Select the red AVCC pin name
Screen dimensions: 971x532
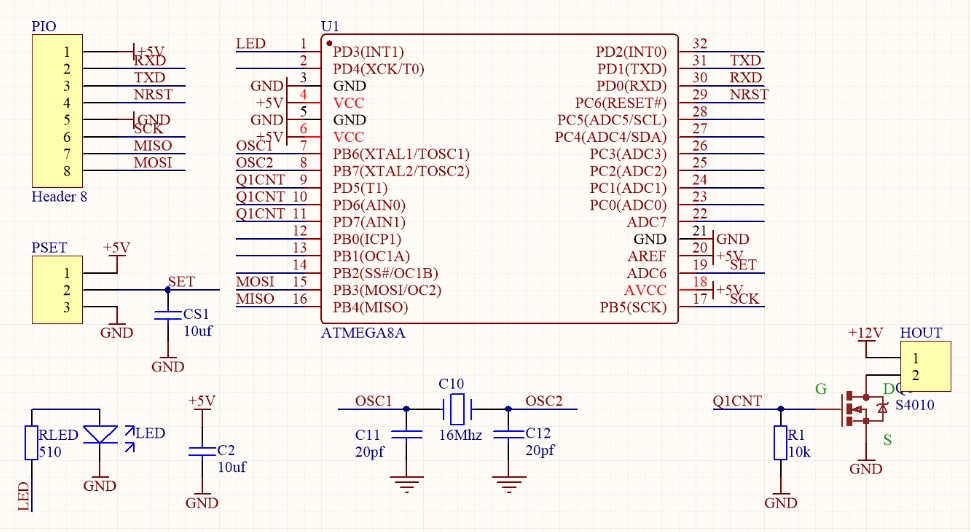[645, 290]
